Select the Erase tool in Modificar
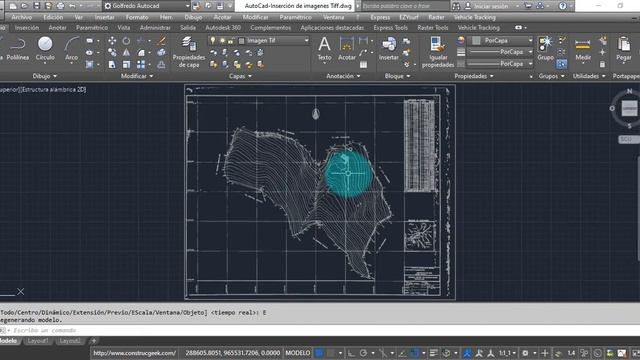640x360 pixels. coord(162,40)
